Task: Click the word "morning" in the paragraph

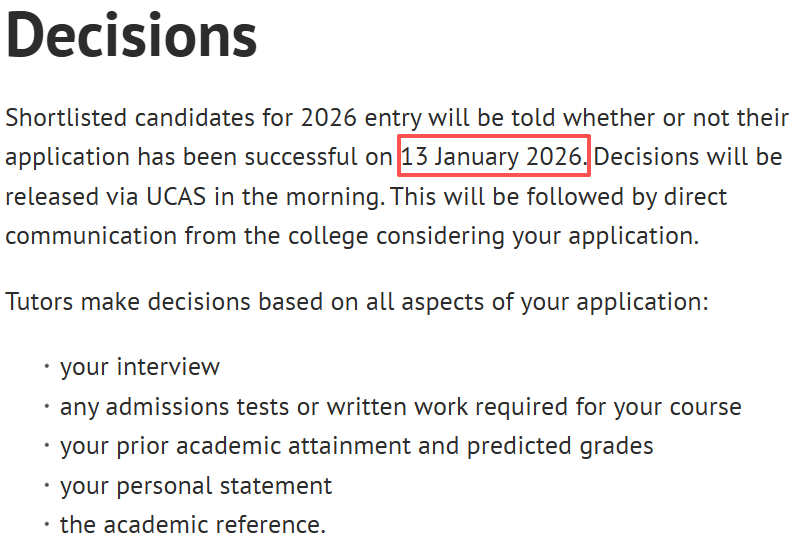Action: point(333,196)
